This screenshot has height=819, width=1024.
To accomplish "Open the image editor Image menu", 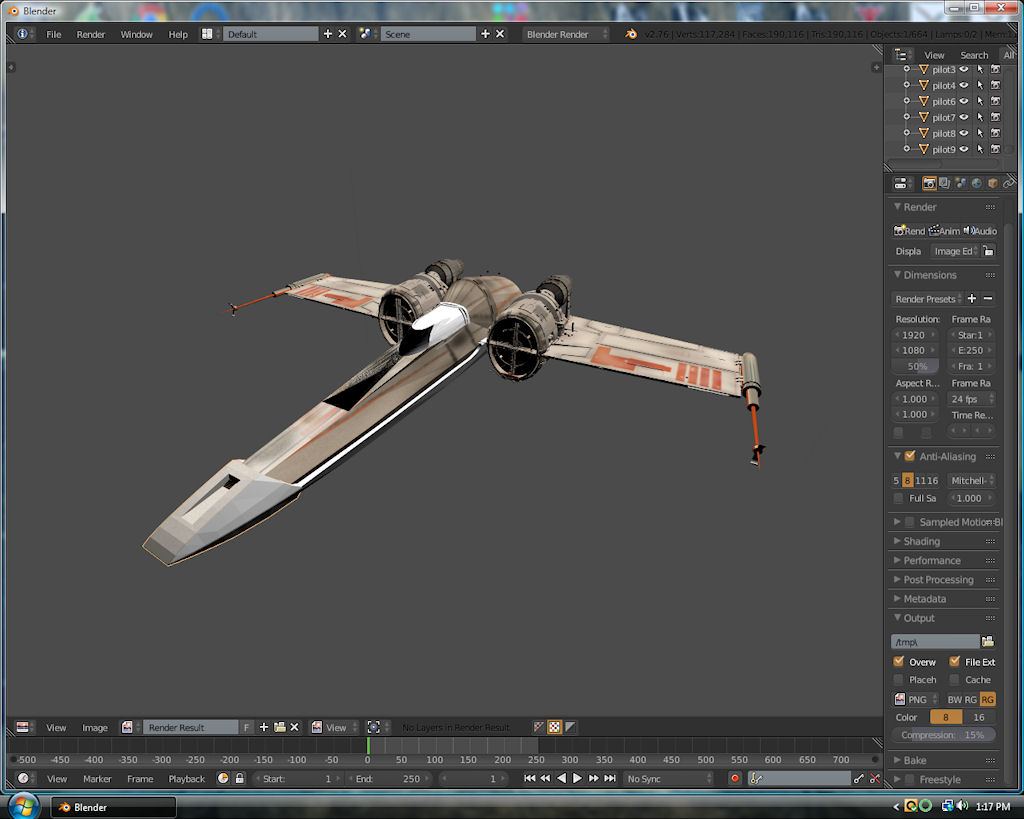I will (x=95, y=727).
